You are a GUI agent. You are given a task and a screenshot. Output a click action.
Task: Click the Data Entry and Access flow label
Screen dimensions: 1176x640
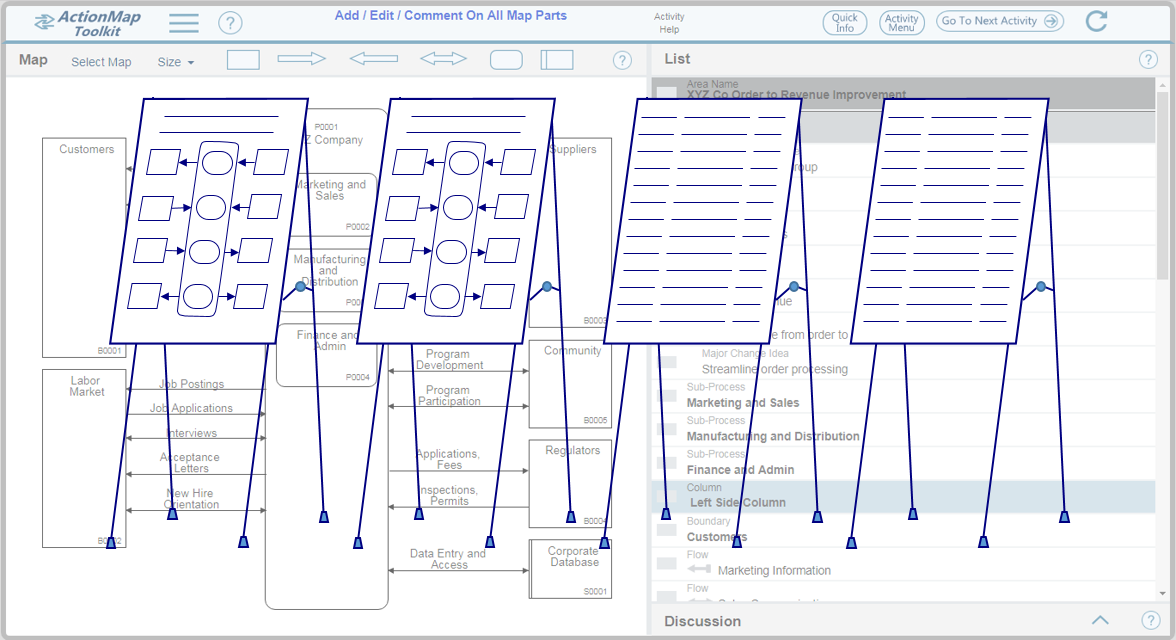pos(448,559)
